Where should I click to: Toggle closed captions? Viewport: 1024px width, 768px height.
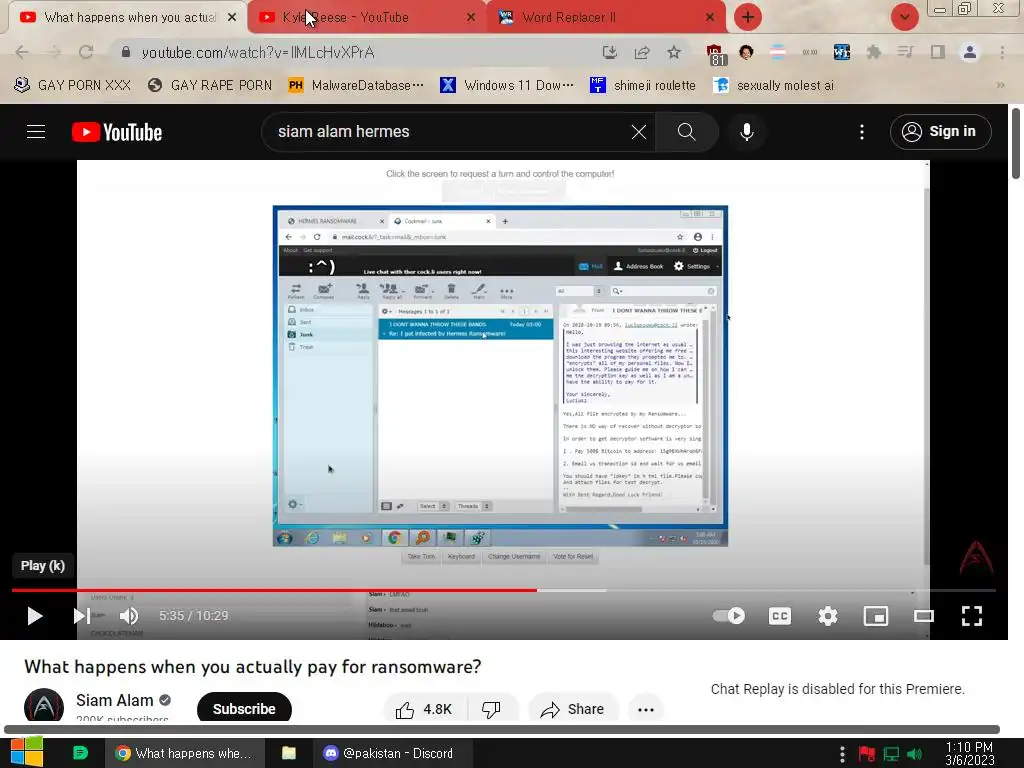click(780, 616)
